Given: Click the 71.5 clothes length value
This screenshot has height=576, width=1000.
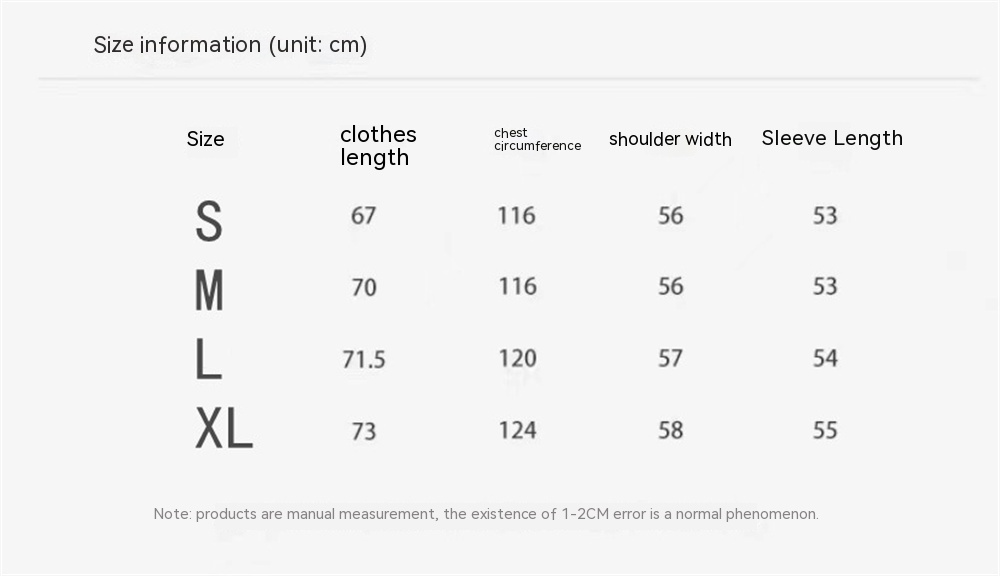Looking at the screenshot, I should (x=364, y=360).
